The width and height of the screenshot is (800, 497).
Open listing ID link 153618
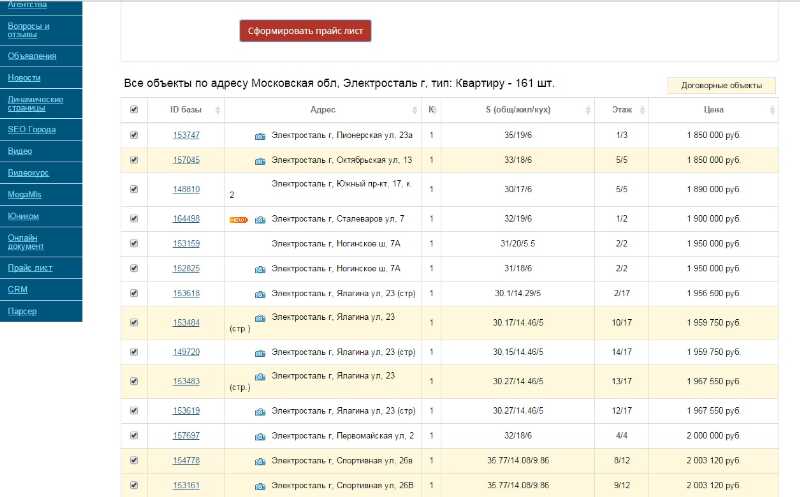click(x=186, y=293)
